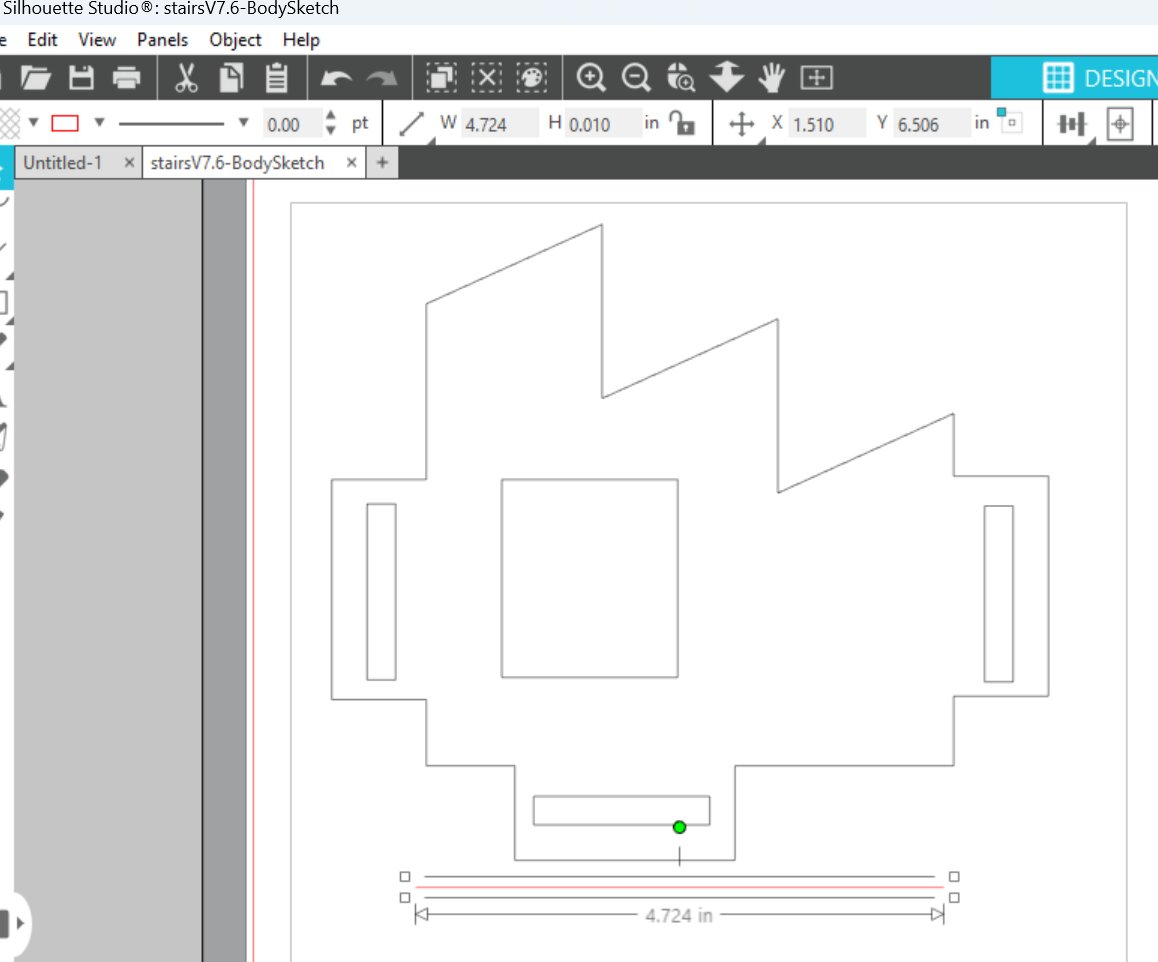Open the Panels menu
Image resolution: width=1158 pixels, height=962 pixels.
coord(162,40)
